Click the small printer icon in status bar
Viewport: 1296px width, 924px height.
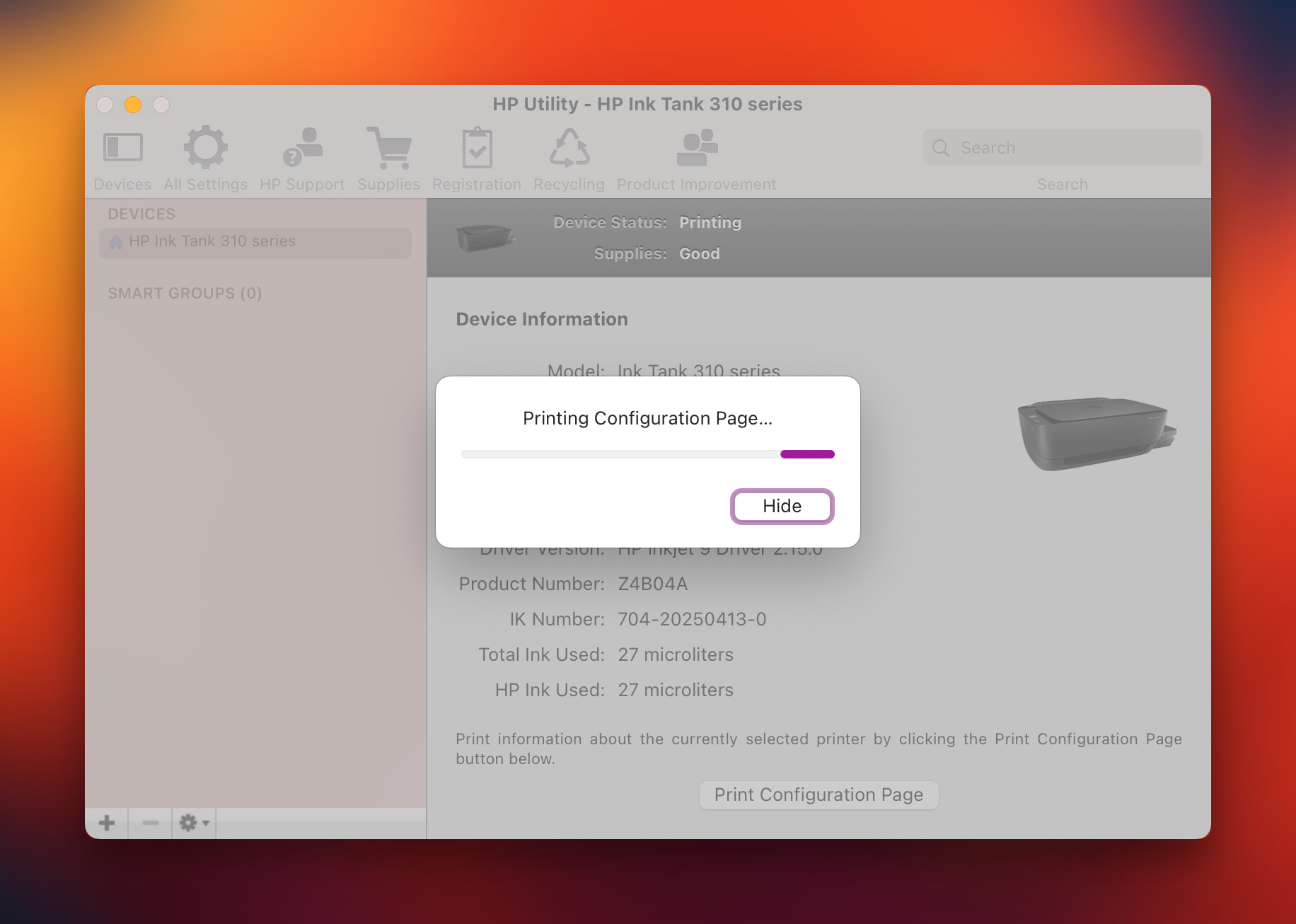tap(485, 238)
